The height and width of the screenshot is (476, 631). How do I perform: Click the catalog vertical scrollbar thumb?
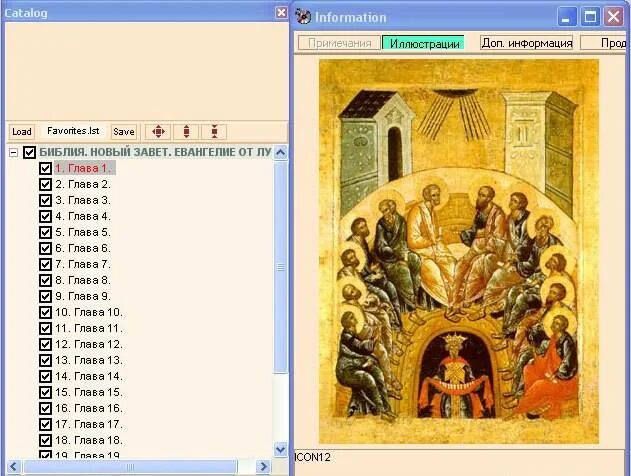tap(280, 267)
